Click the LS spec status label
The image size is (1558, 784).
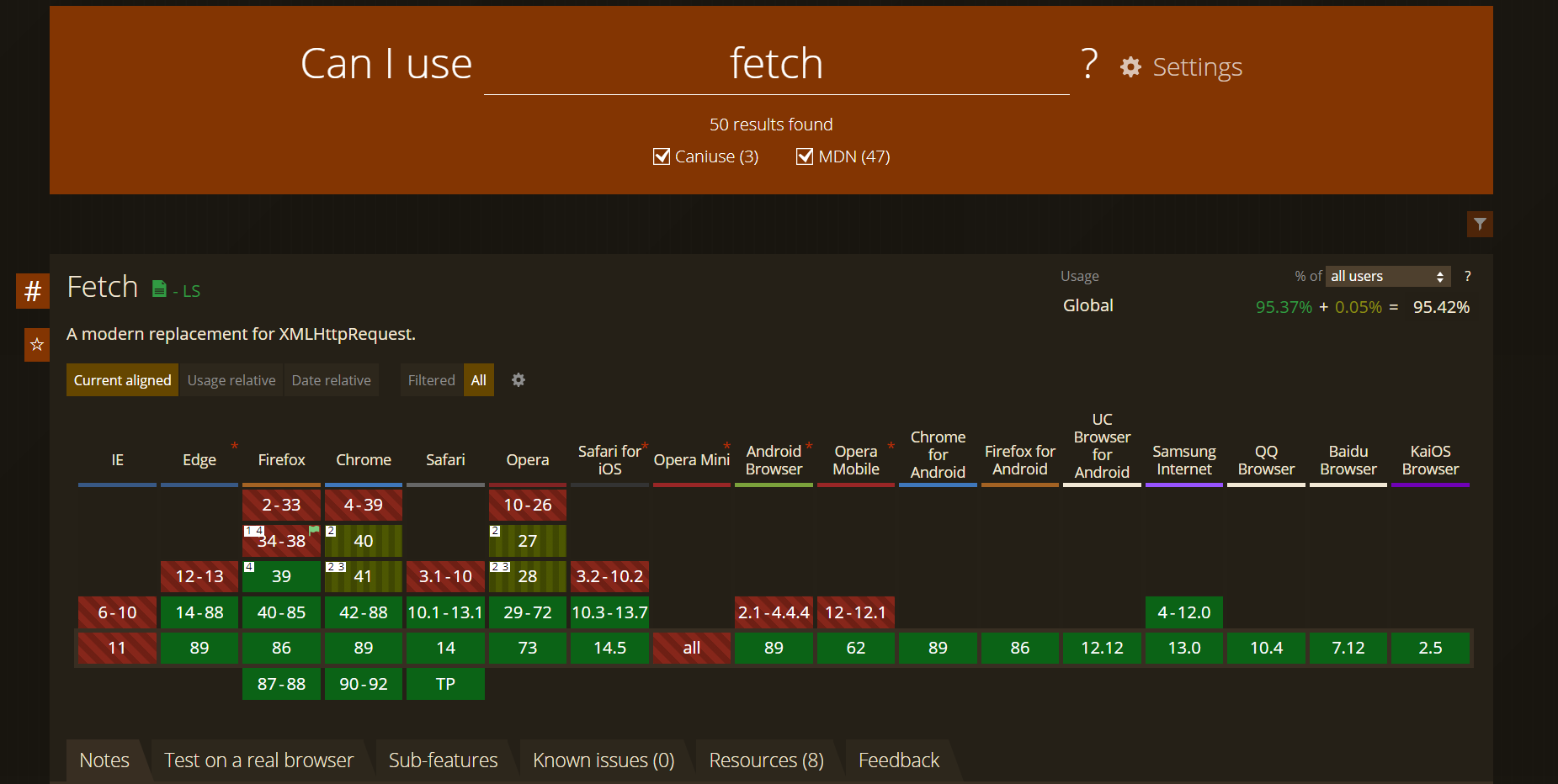click(191, 291)
